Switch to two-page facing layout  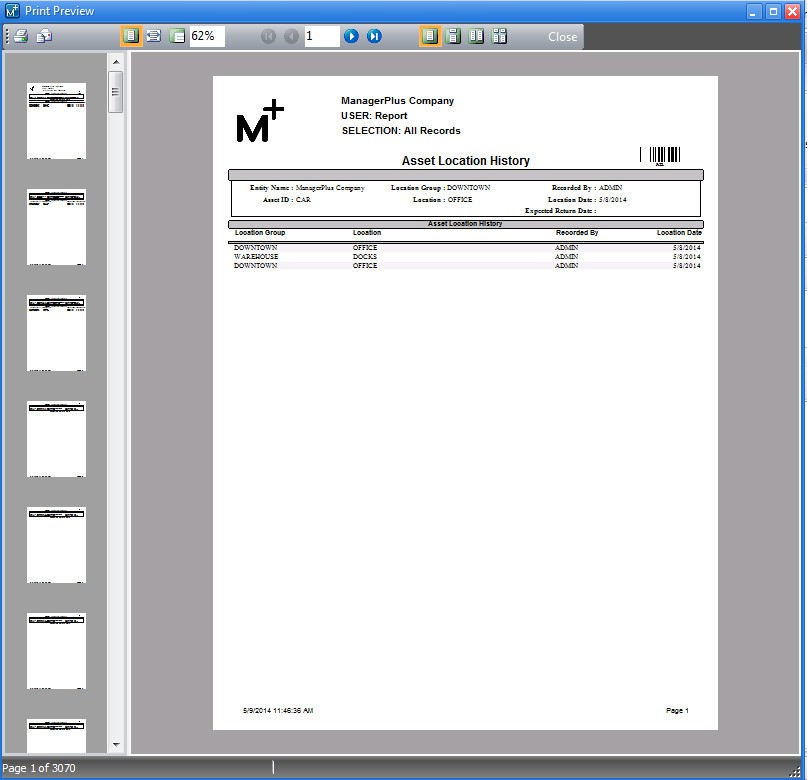pyautogui.click(x=476, y=36)
